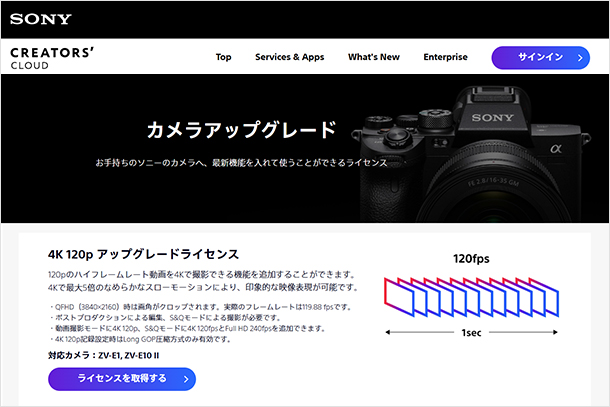The height and width of the screenshot is (407, 610).
Task: Click the 120fps frame diagram image
Action: [471, 296]
